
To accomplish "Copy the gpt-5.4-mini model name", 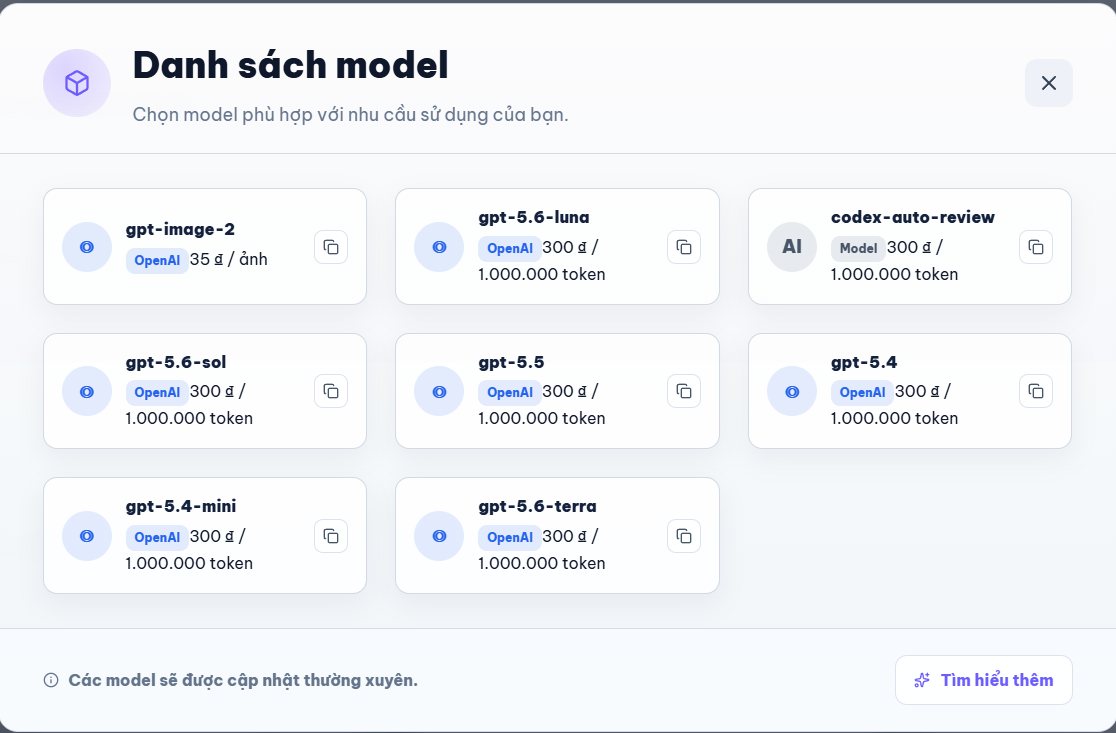I will click(331, 536).
